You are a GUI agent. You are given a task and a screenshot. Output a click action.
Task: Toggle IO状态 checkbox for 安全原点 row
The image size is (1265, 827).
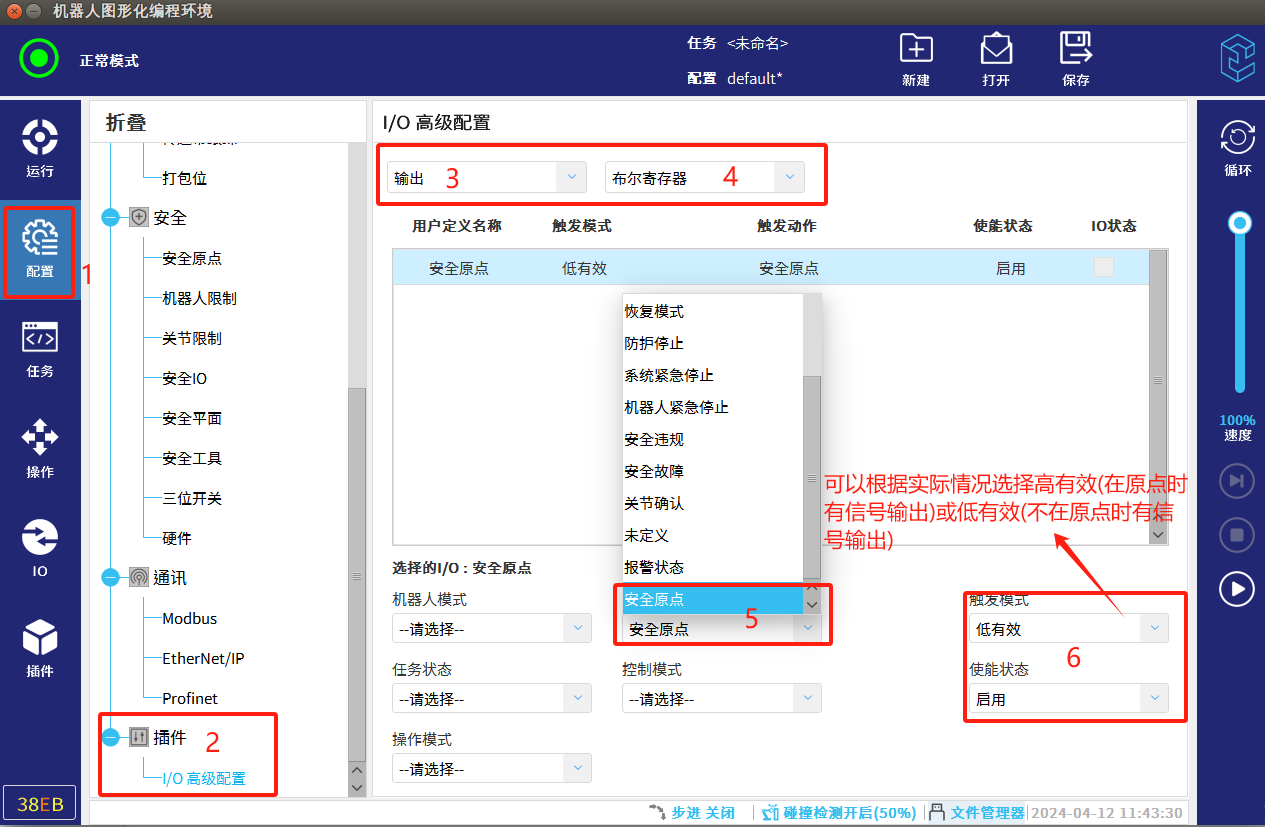[x=1103, y=268]
